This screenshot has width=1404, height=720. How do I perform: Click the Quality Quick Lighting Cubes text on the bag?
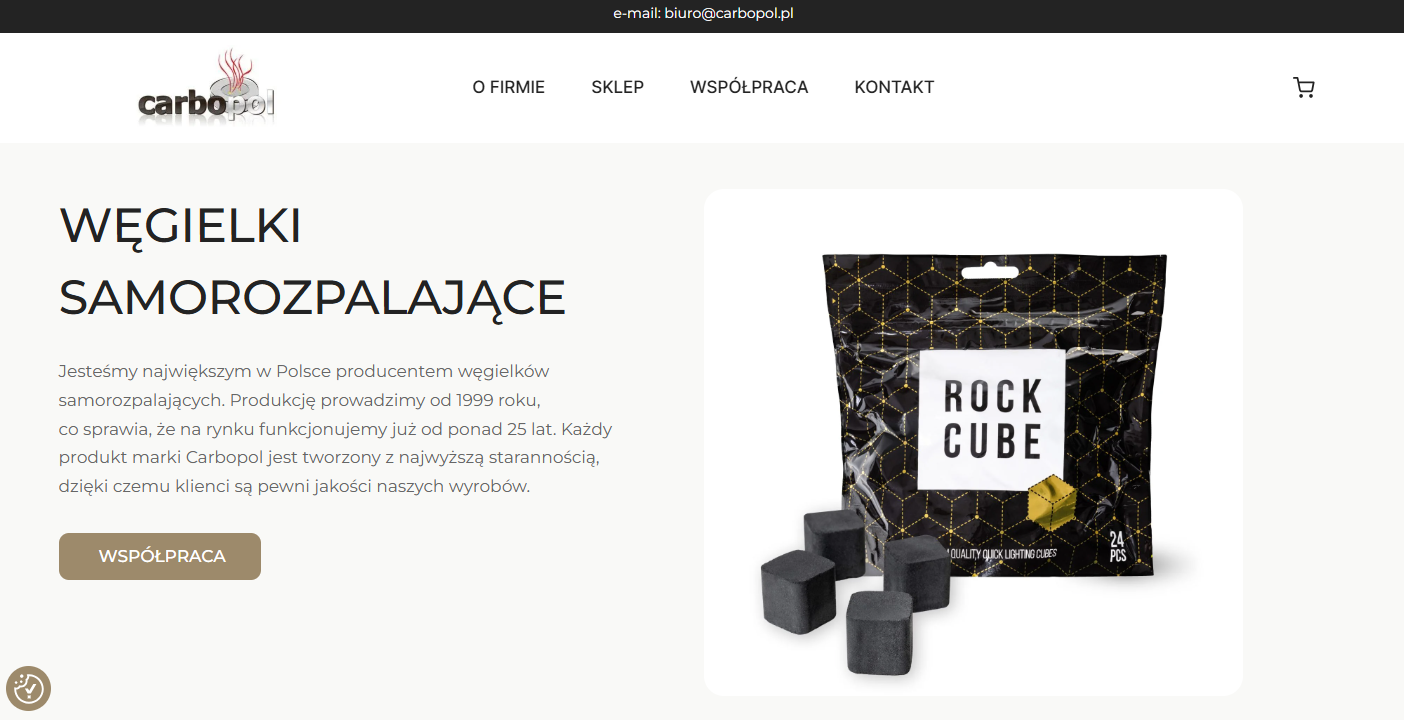pos(1004,552)
